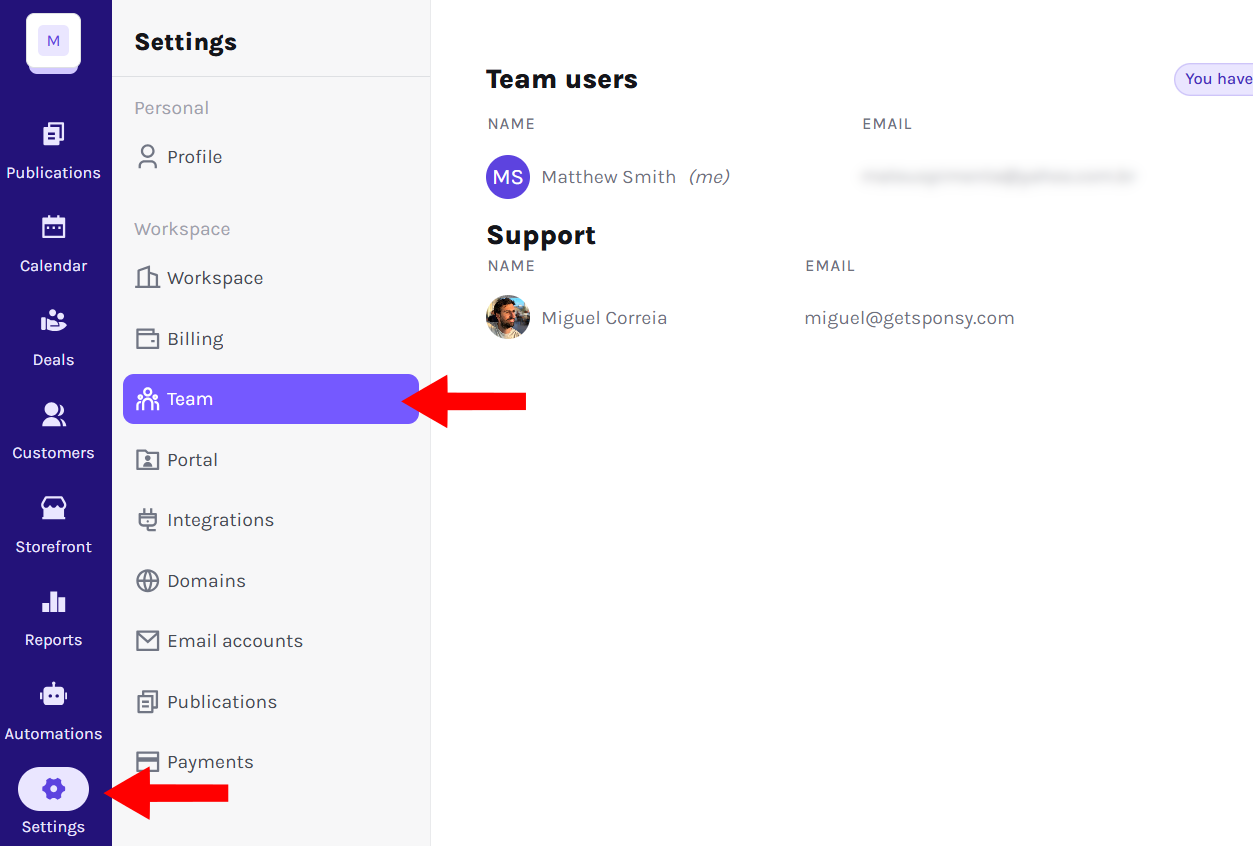Screen dimensions: 1253x846
Task: Open the Calendar icon in main navigation
Action: point(53,227)
